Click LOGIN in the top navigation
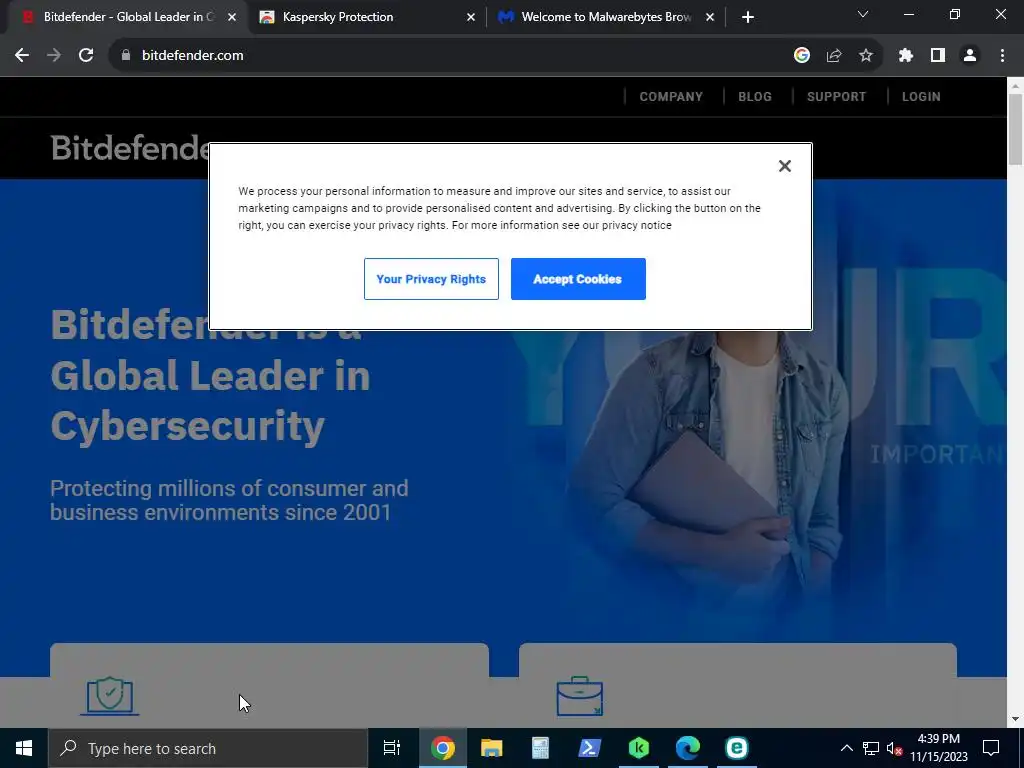The height and width of the screenshot is (768, 1024). [921, 97]
